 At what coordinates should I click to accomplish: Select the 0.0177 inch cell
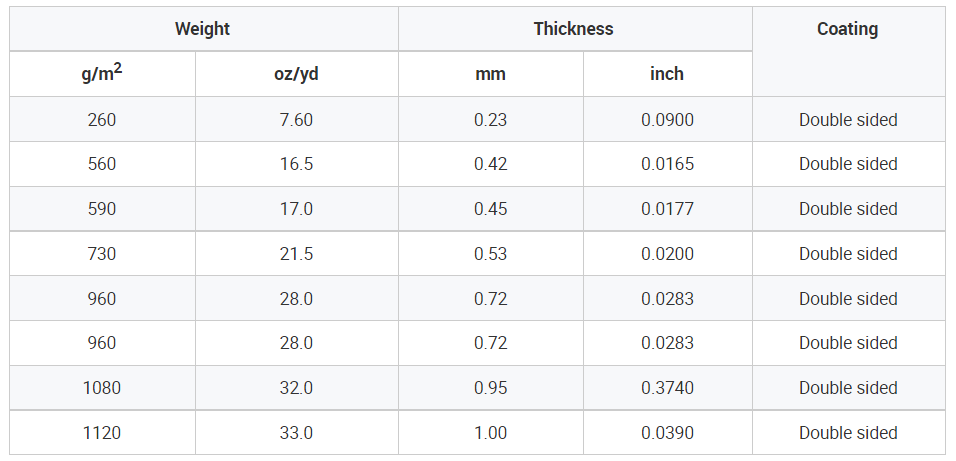tap(667, 209)
